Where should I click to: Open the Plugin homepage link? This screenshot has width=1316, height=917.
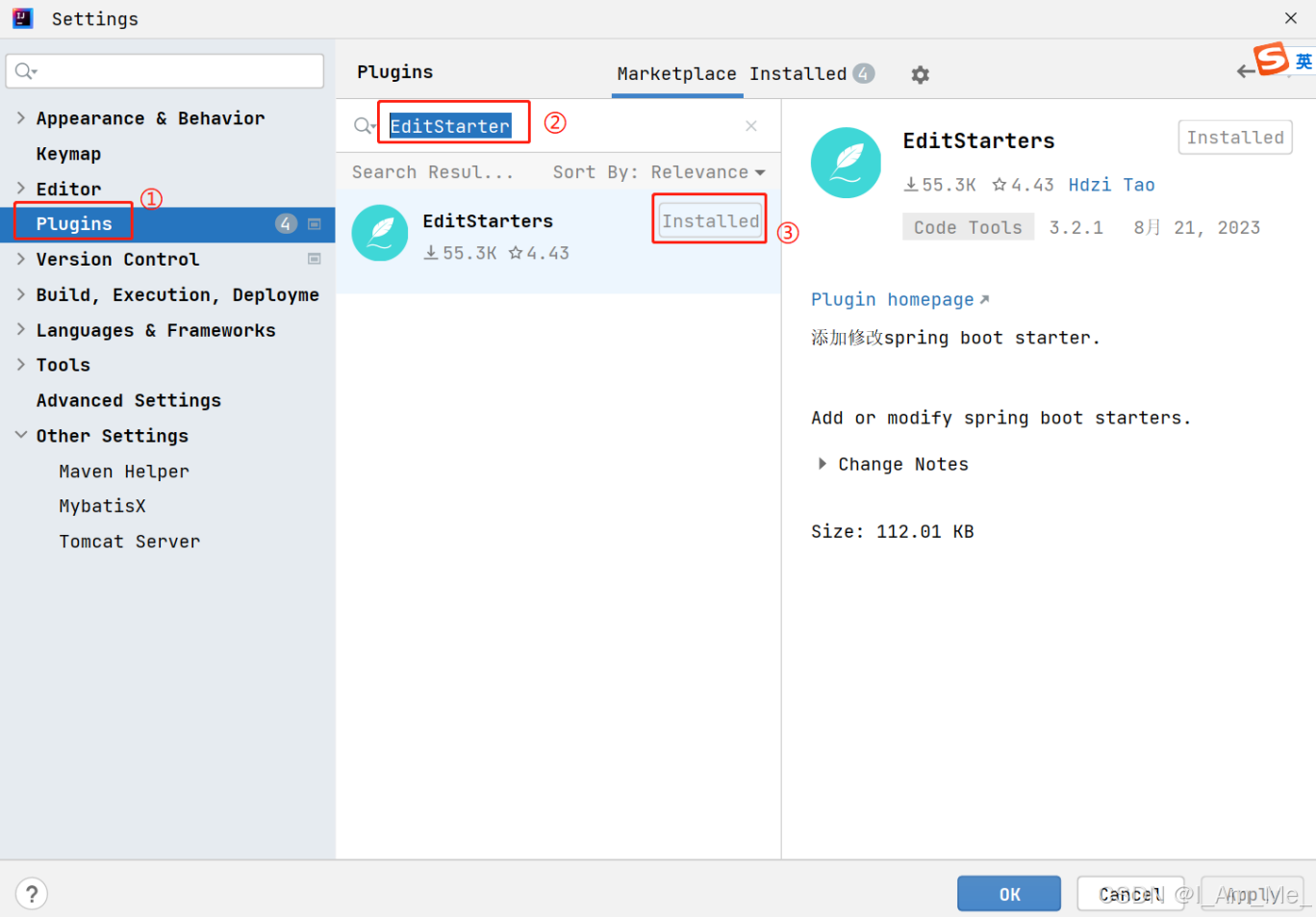click(x=899, y=300)
